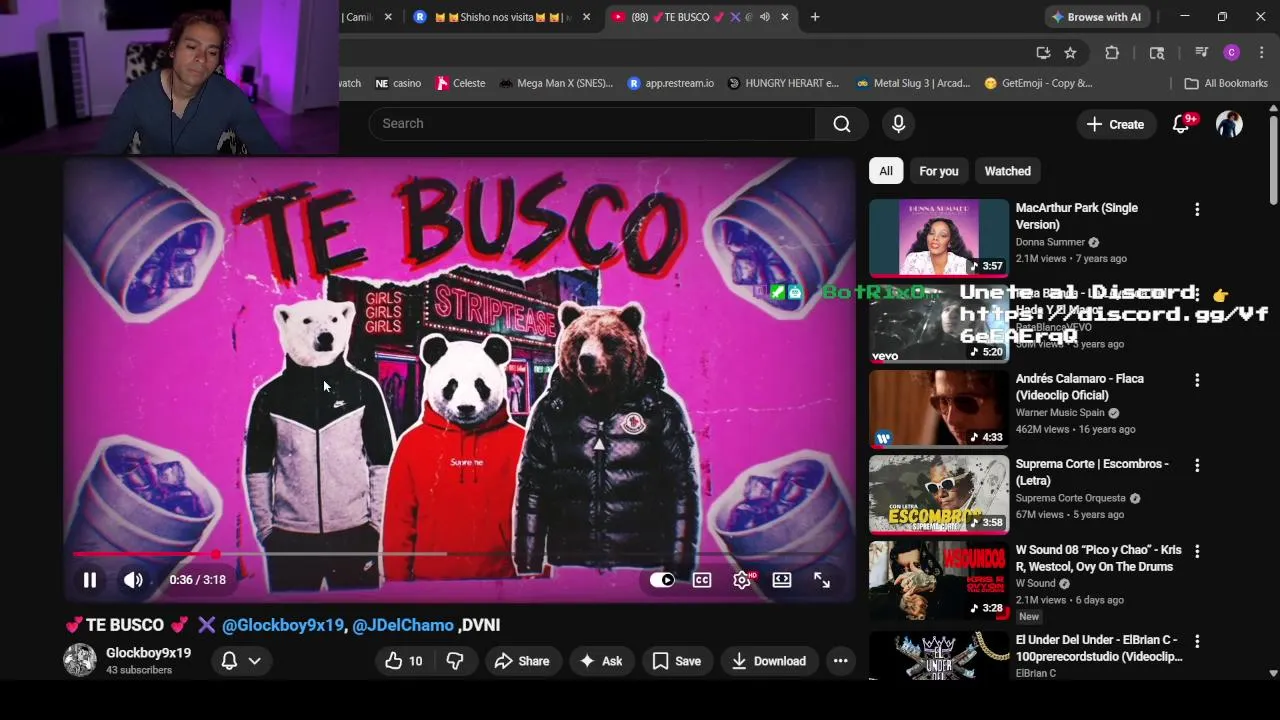1280x720 pixels.
Task: Seek on the red video progress bar
Action: click(460, 553)
